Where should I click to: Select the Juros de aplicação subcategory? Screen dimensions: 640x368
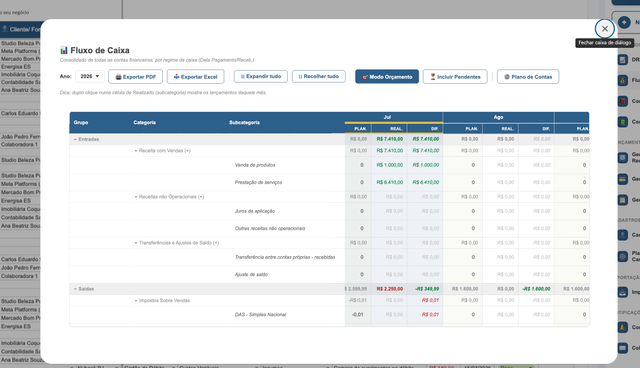tap(255, 211)
